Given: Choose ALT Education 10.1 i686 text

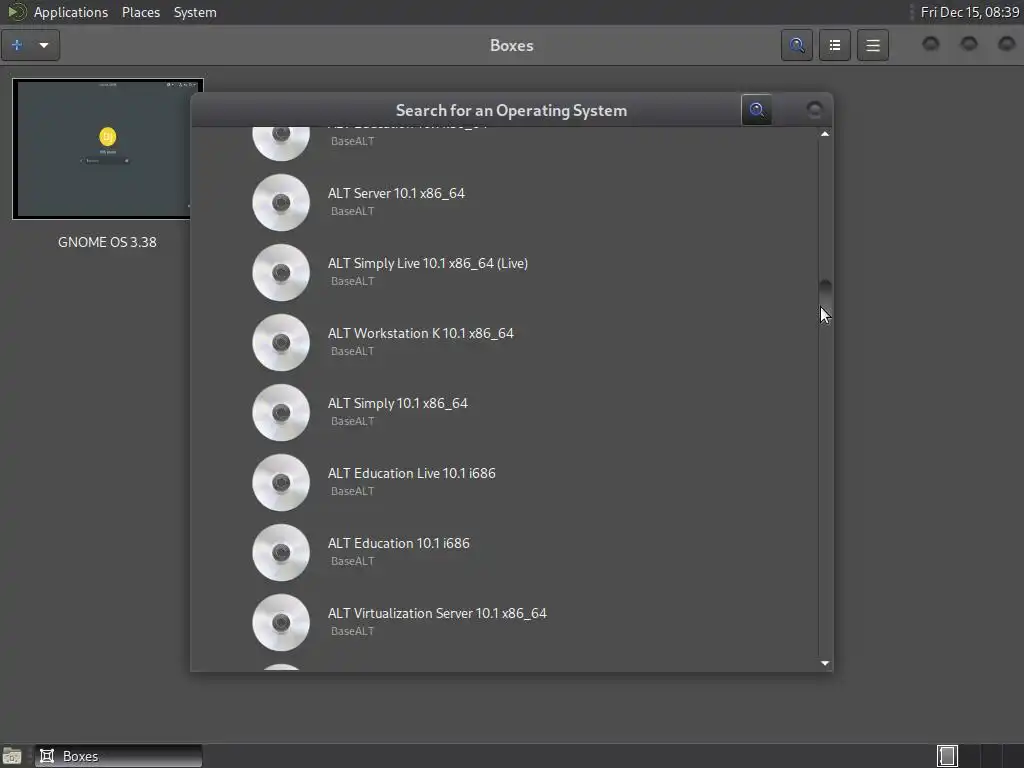Looking at the screenshot, I should point(398,543).
